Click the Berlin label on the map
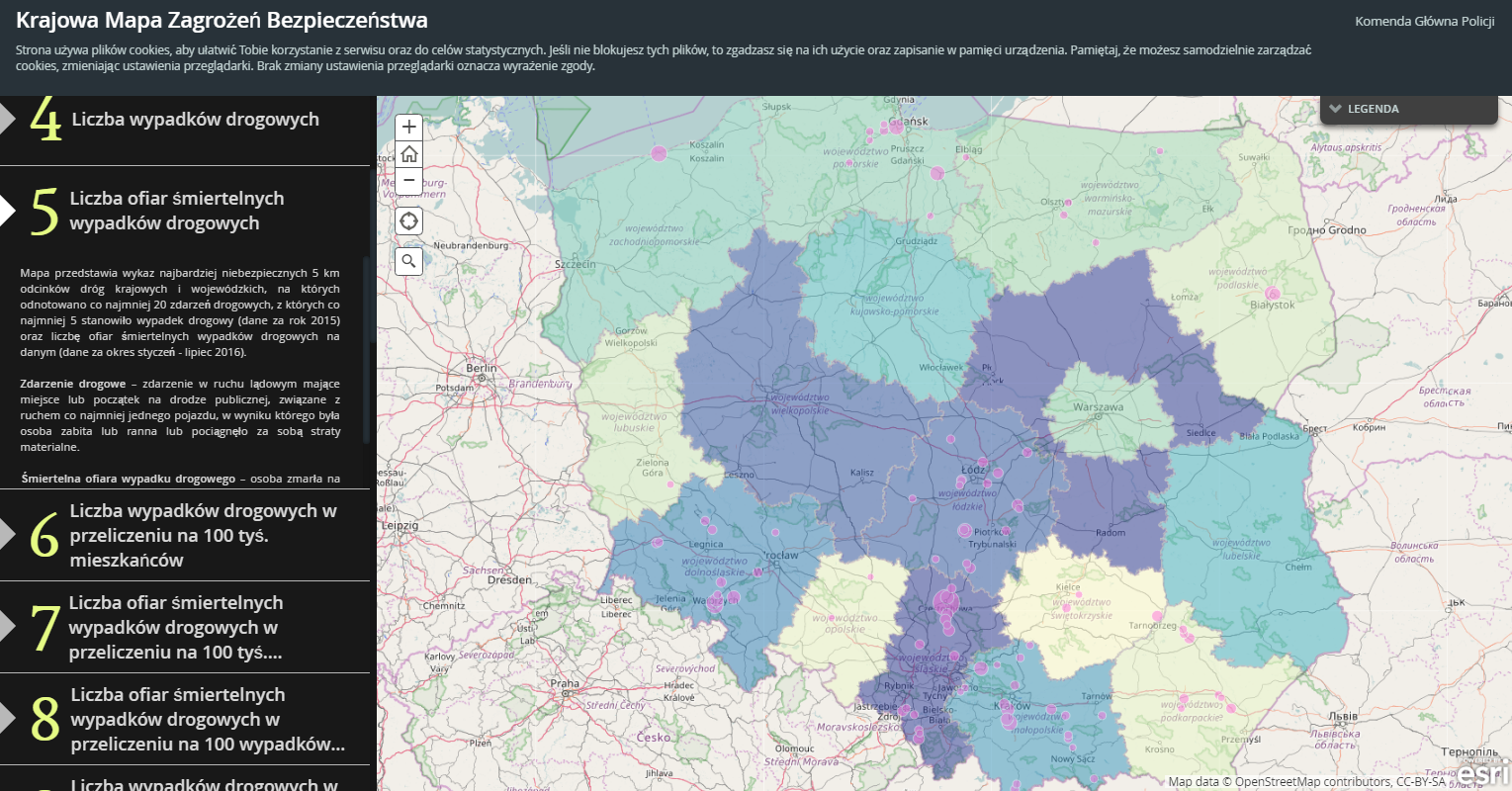The width and height of the screenshot is (1512, 791). tap(482, 368)
